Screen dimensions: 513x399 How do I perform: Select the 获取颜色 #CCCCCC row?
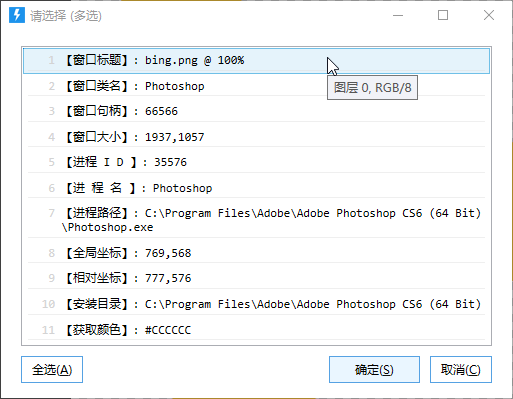[x=256, y=330]
